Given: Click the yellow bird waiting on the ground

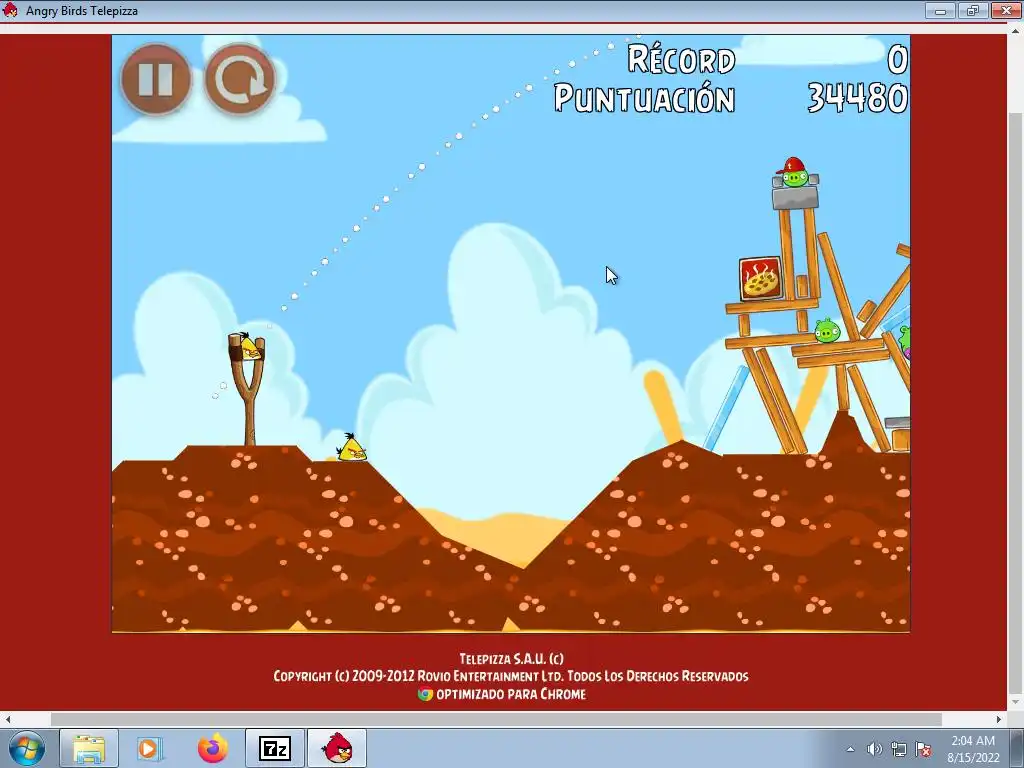Looking at the screenshot, I should [351, 448].
